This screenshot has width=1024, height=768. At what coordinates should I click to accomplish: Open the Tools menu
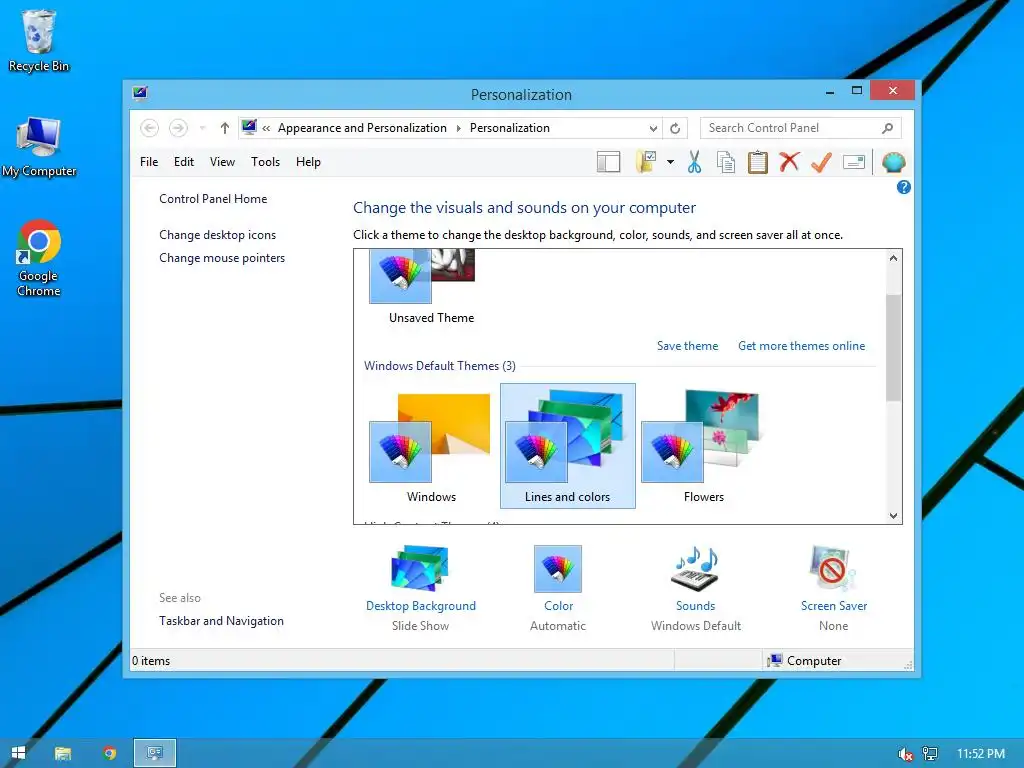point(265,162)
